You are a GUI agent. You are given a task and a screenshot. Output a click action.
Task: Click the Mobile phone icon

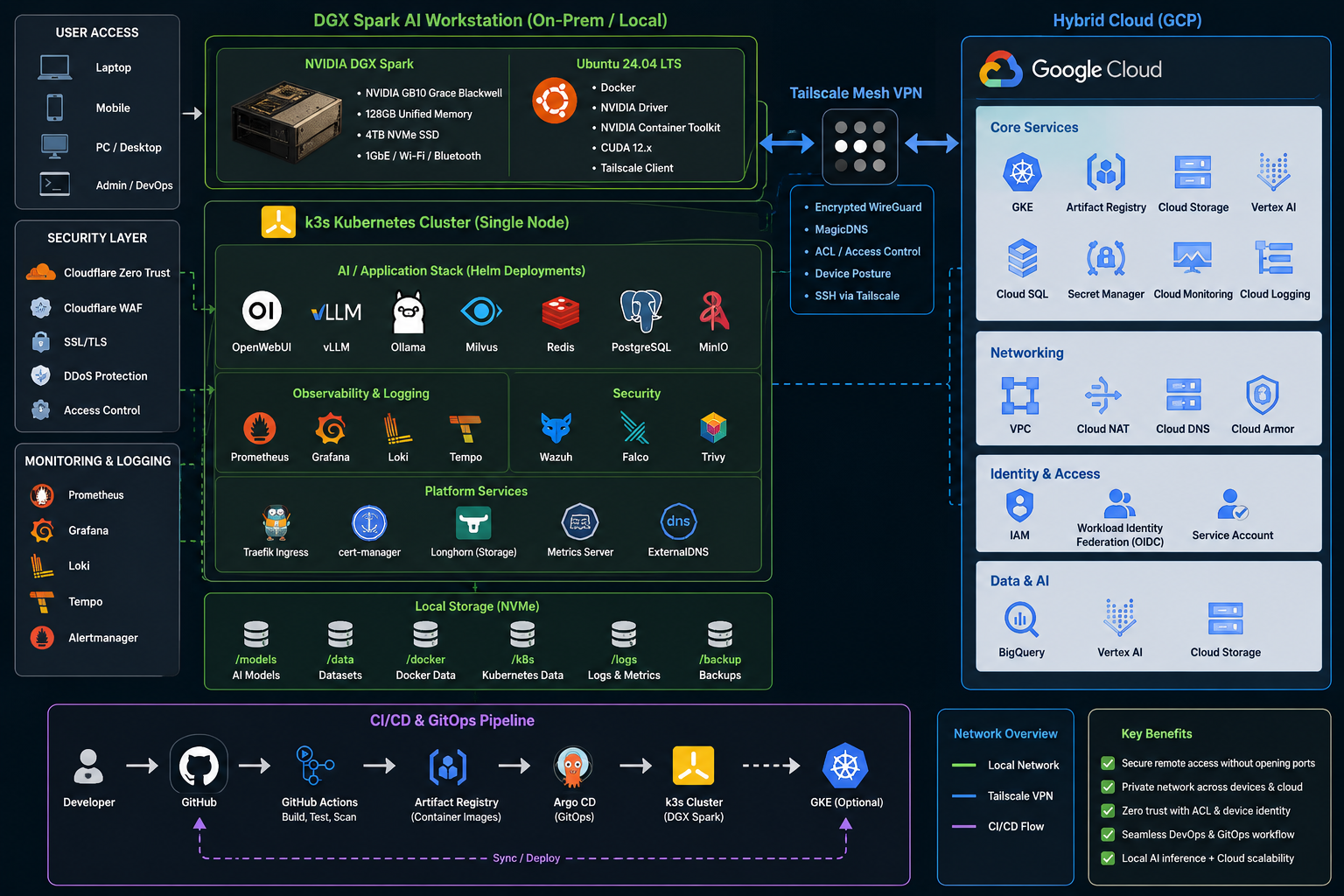(x=54, y=108)
